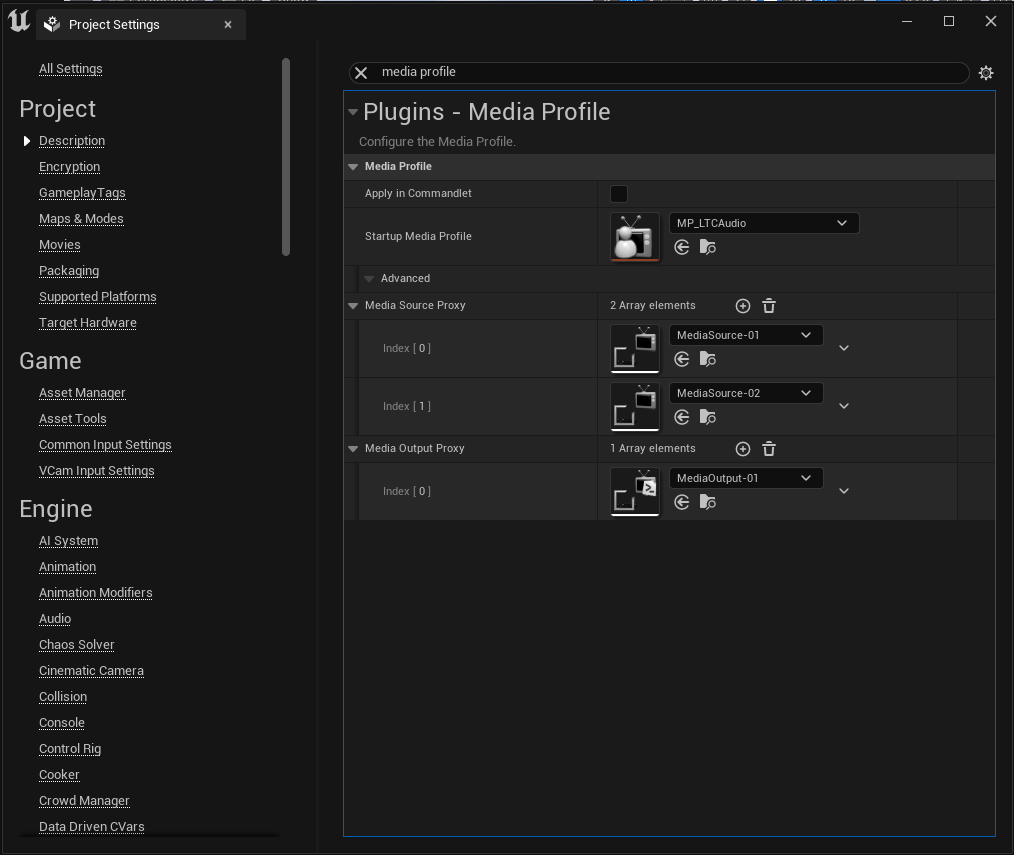This screenshot has width=1014, height=855.
Task: Open Common Input Settings
Action: coord(105,444)
